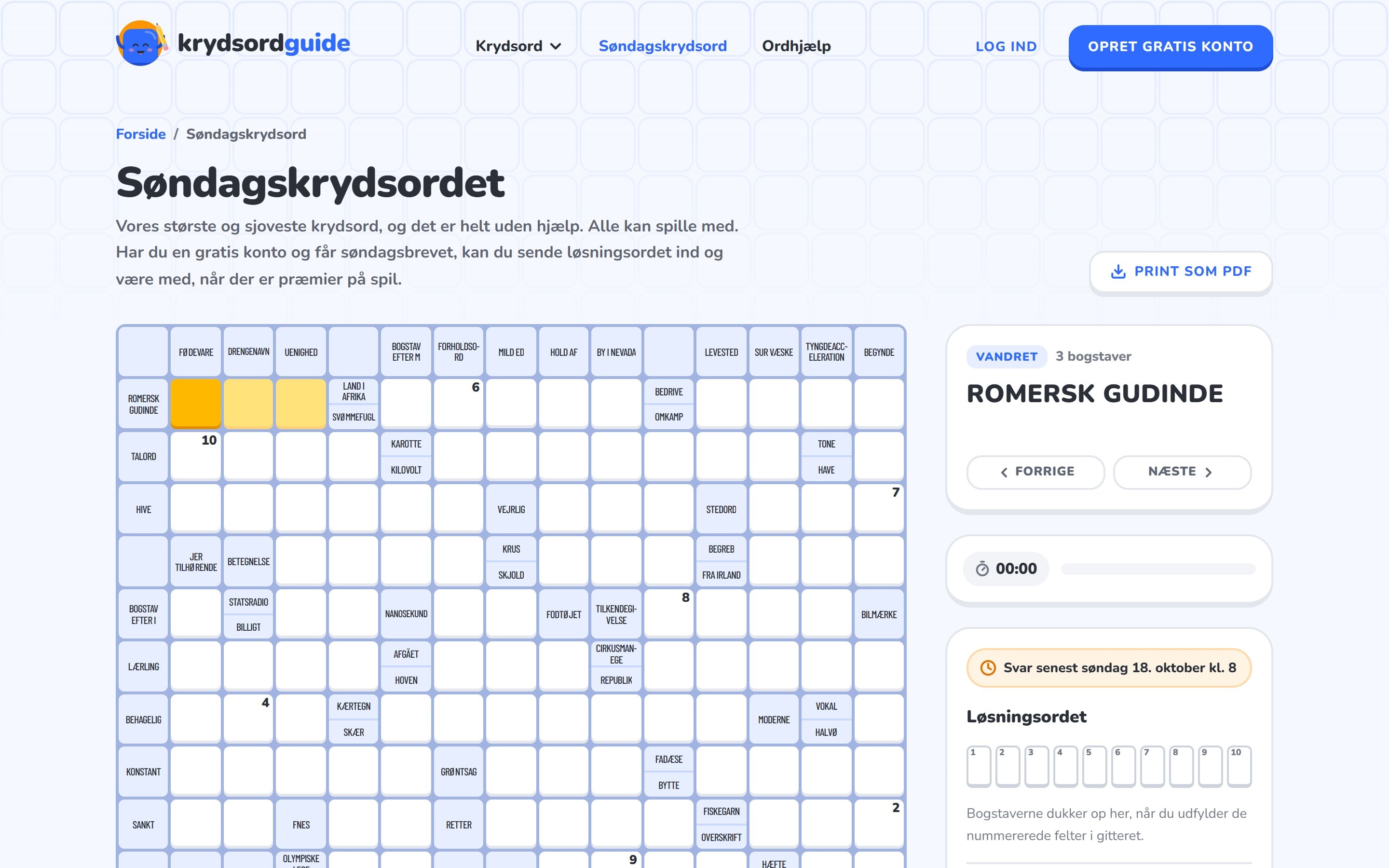
Task: Go to next clue with NÆSTE
Action: tap(1182, 472)
